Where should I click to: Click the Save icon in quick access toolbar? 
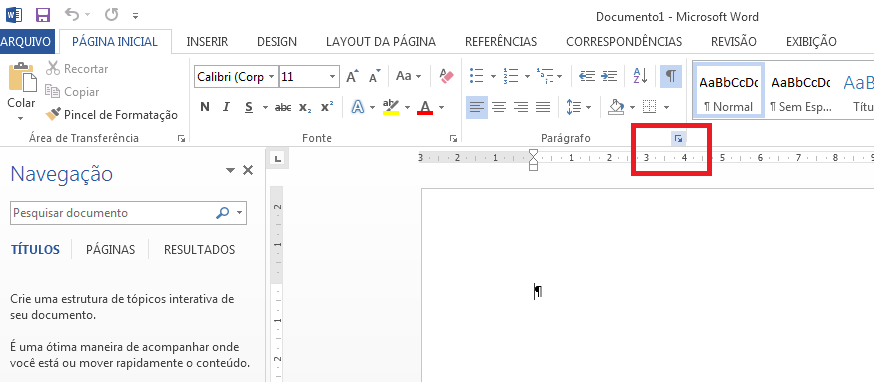(x=42, y=15)
